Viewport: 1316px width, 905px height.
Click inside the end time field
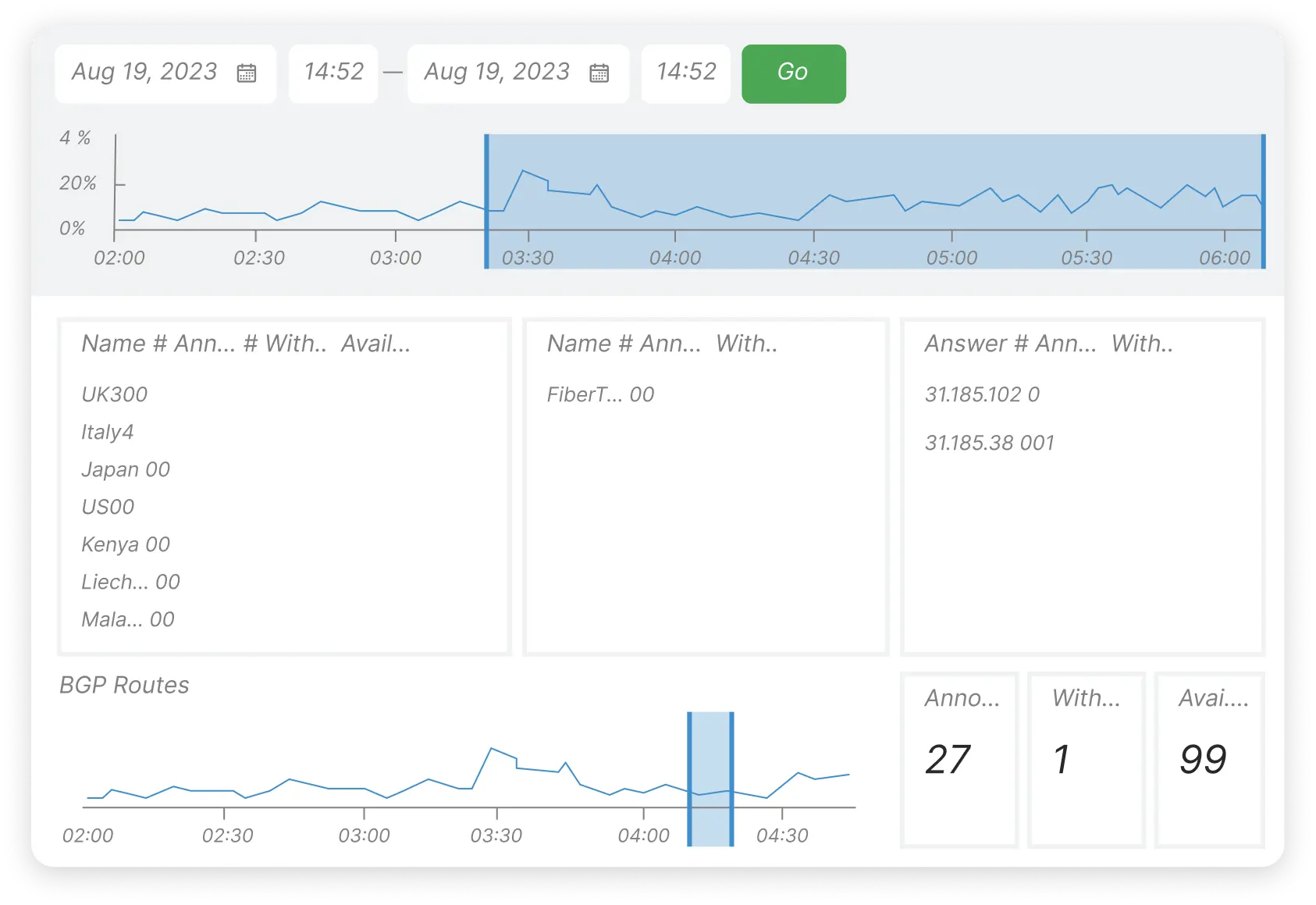click(686, 73)
